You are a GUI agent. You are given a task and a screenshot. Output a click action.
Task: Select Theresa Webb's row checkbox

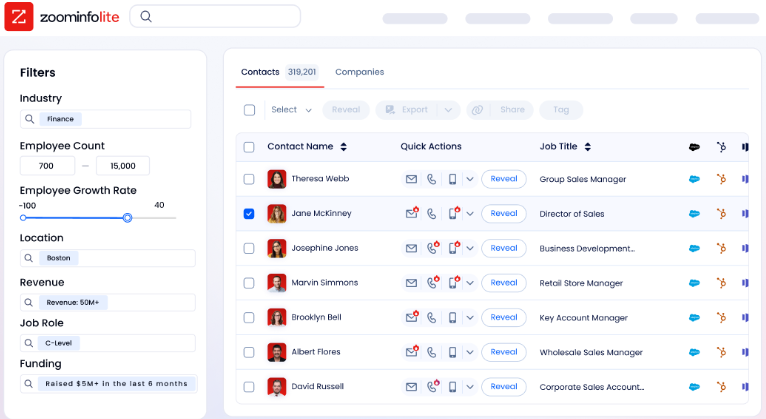pyautogui.click(x=249, y=179)
